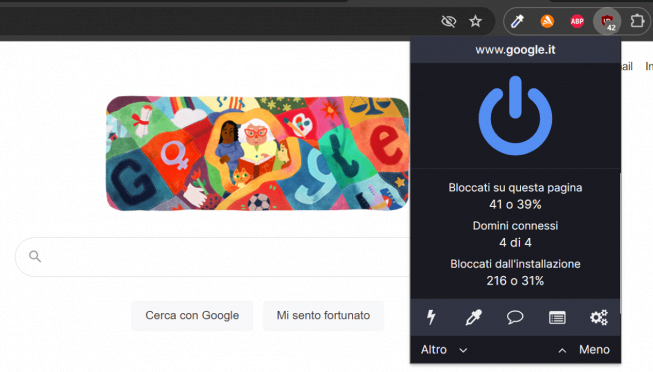
Task: Click the eyedropper extension icon in toolbar
Action: [x=517, y=21]
